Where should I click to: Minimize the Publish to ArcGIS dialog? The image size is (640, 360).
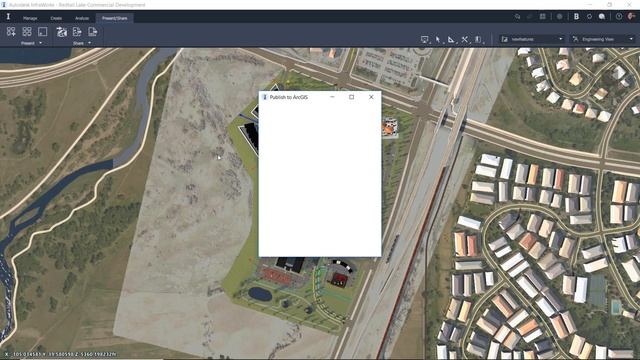point(332,97)
